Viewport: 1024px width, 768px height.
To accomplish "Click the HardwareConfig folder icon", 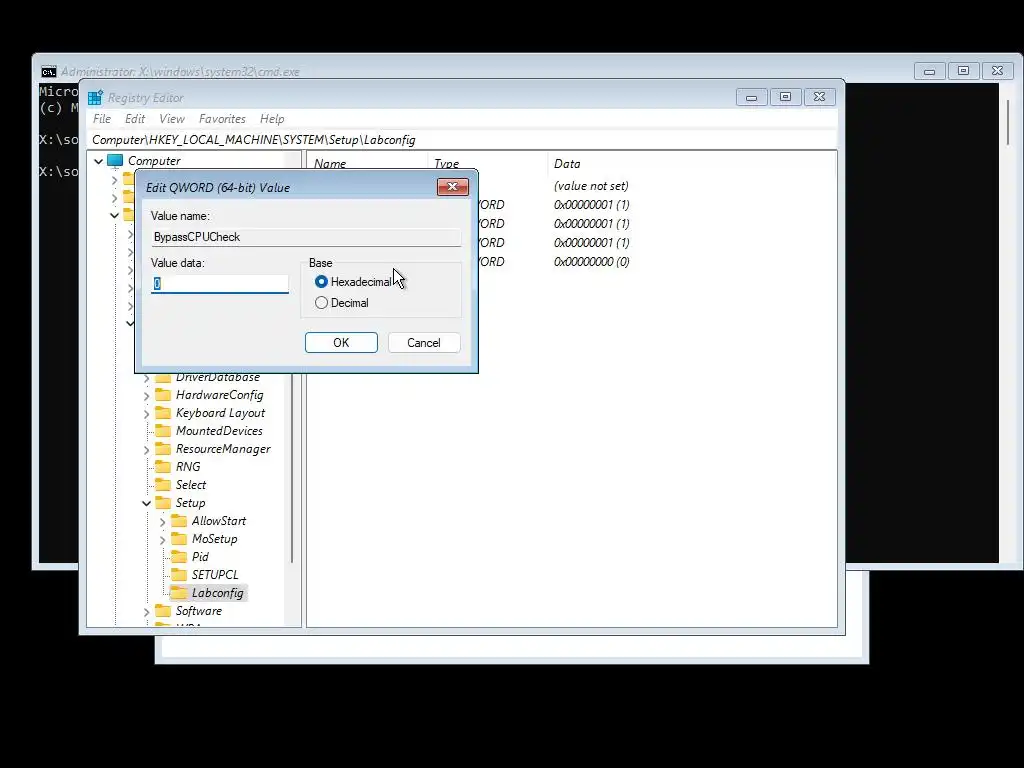I will click(163, 395).
